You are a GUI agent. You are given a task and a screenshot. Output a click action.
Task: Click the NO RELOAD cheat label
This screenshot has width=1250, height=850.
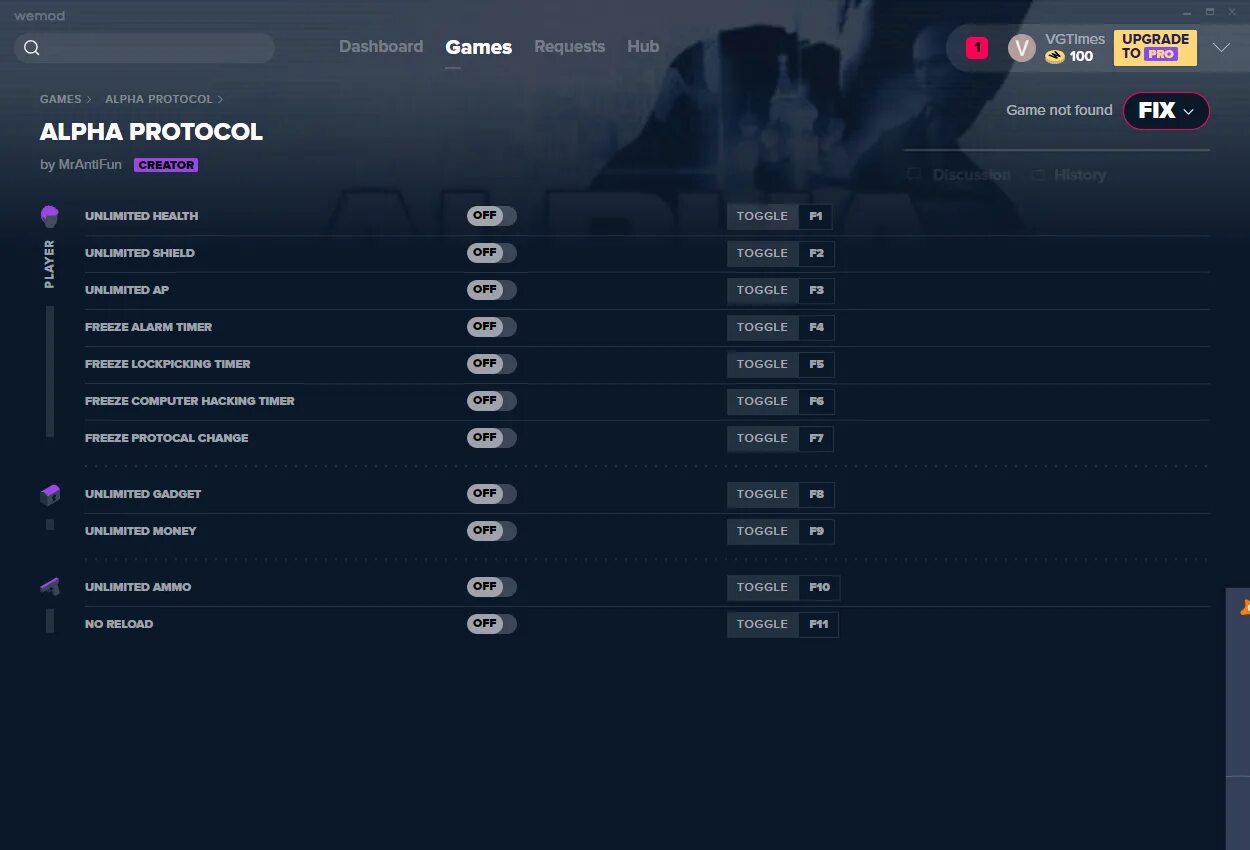pos(119,624)
